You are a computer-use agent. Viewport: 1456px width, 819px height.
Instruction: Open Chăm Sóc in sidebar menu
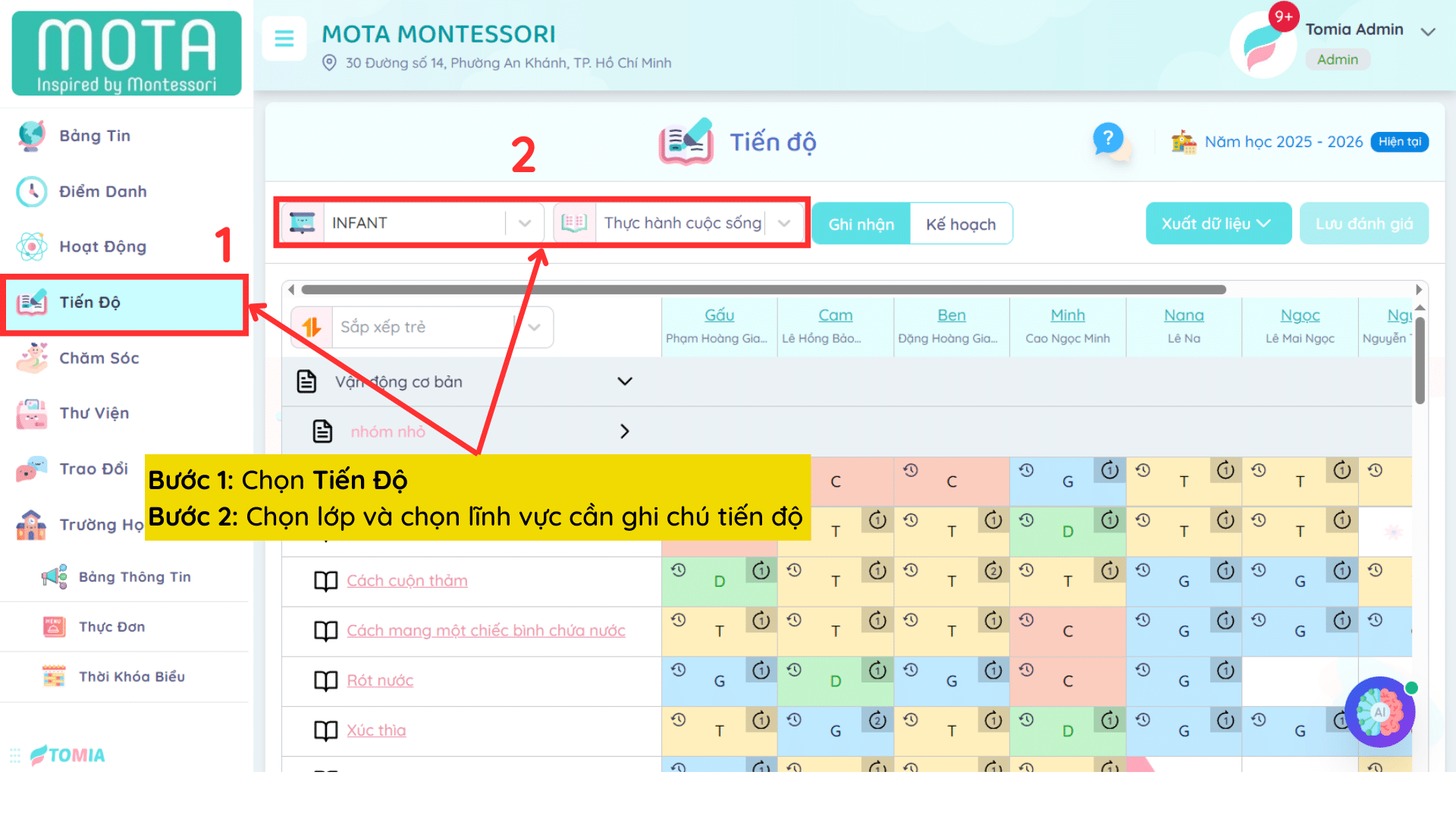99,358
